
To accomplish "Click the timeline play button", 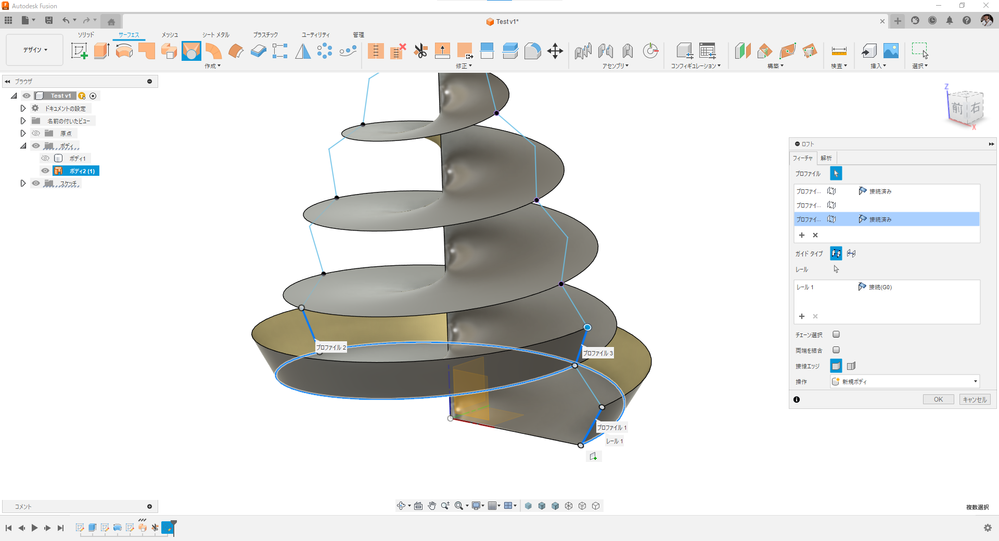I will coord(34,528).
